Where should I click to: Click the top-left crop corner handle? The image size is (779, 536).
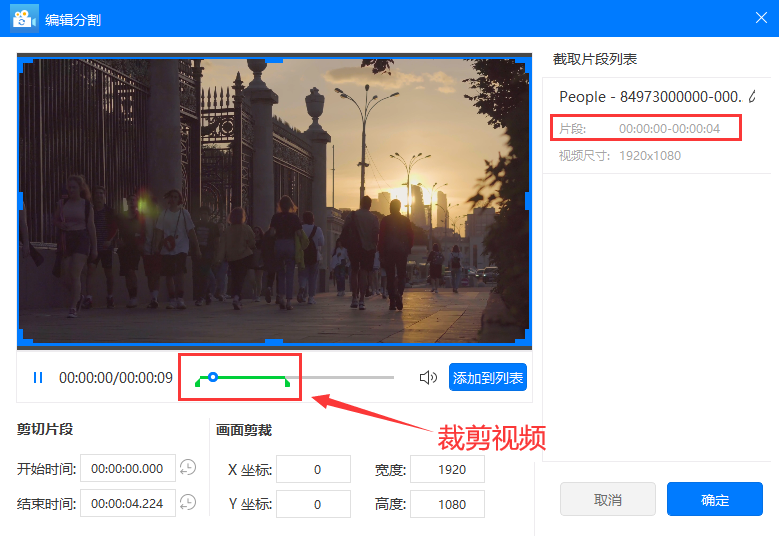[24, 63]
